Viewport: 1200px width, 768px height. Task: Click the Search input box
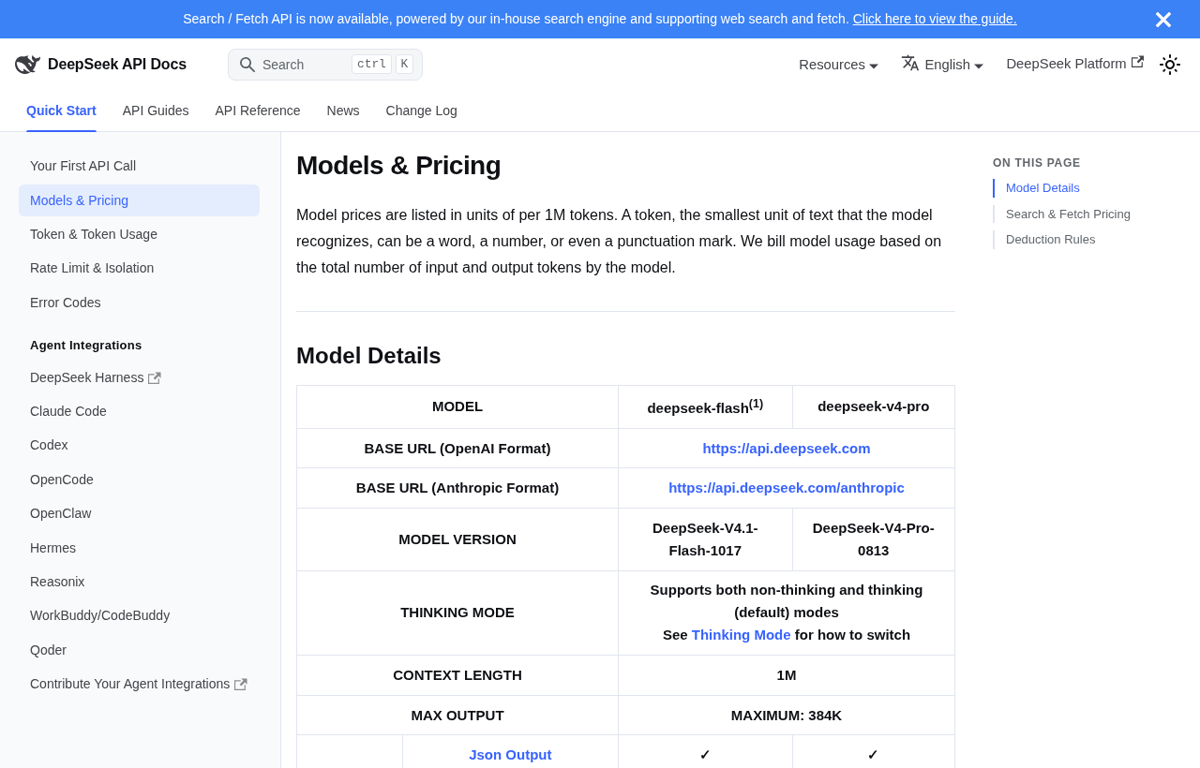click(325, 64)
